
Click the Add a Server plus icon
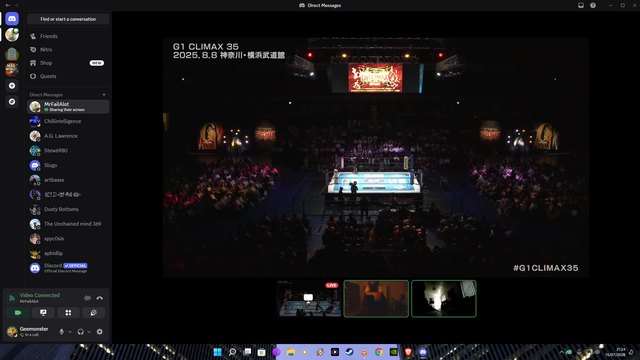tap(12, 86)
